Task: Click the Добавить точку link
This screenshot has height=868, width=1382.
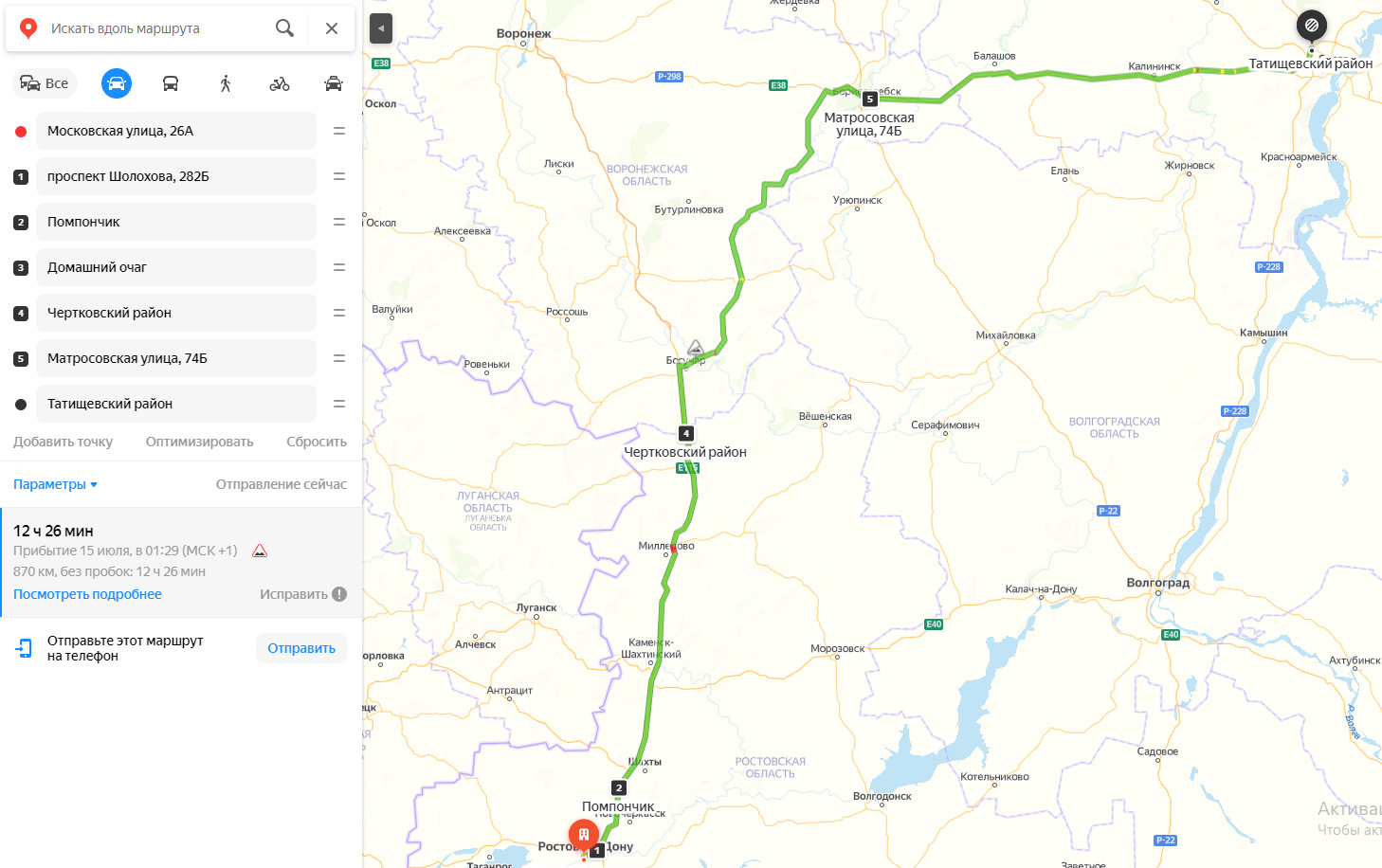Action: point(63,442)
